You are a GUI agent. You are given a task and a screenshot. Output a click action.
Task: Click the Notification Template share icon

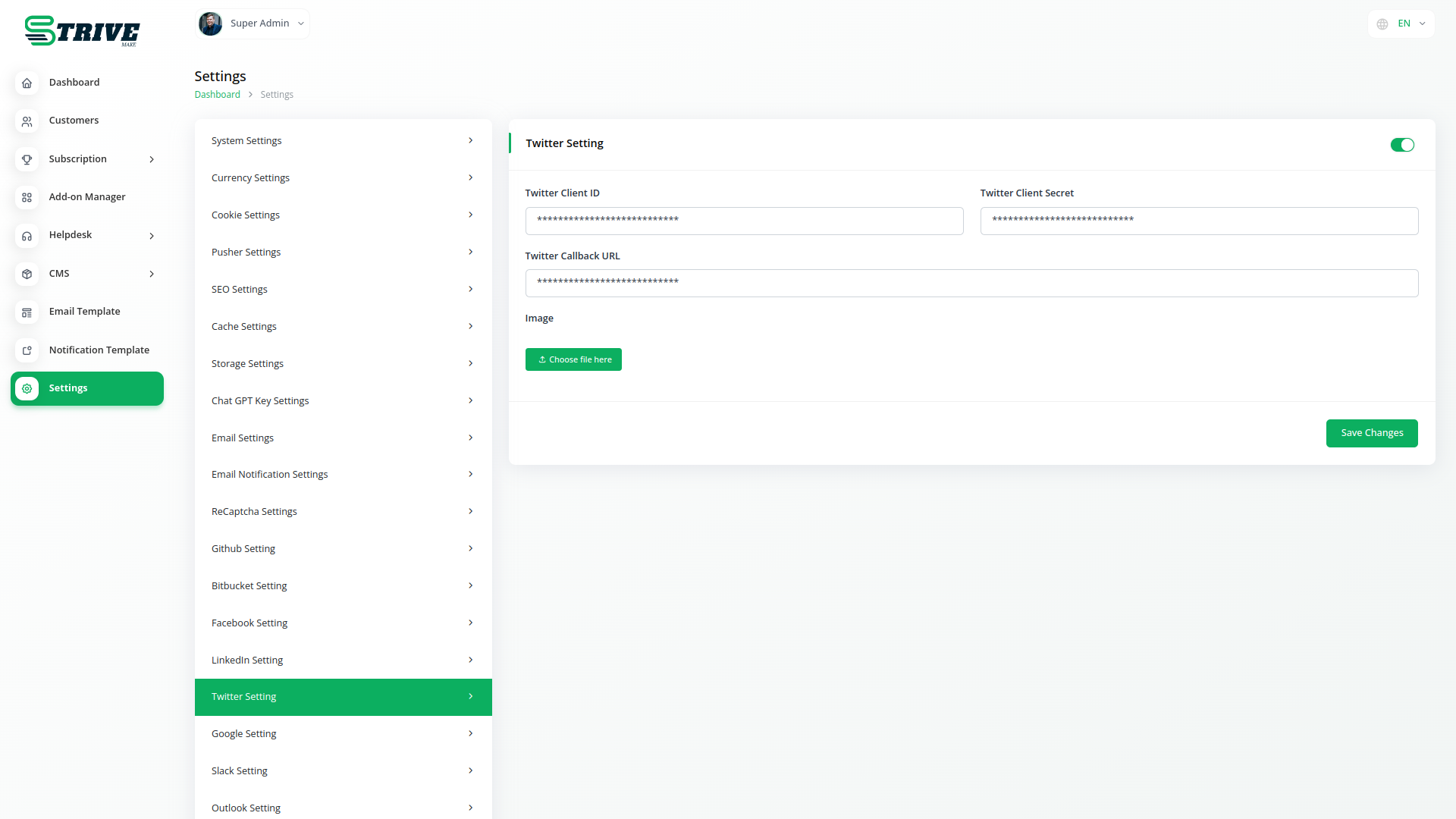(x=27, y=350)
